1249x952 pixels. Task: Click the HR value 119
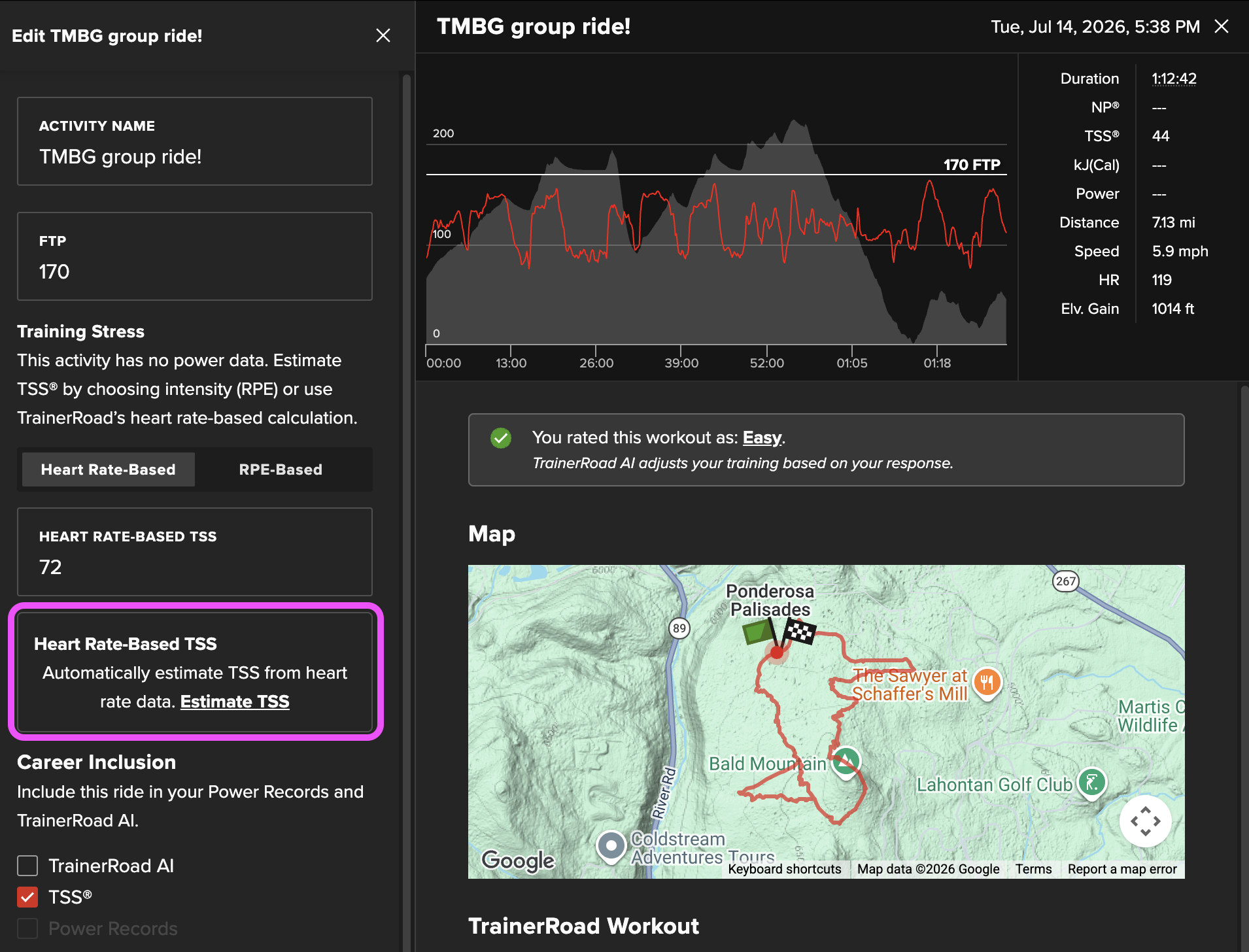(x=1162, y=280)
